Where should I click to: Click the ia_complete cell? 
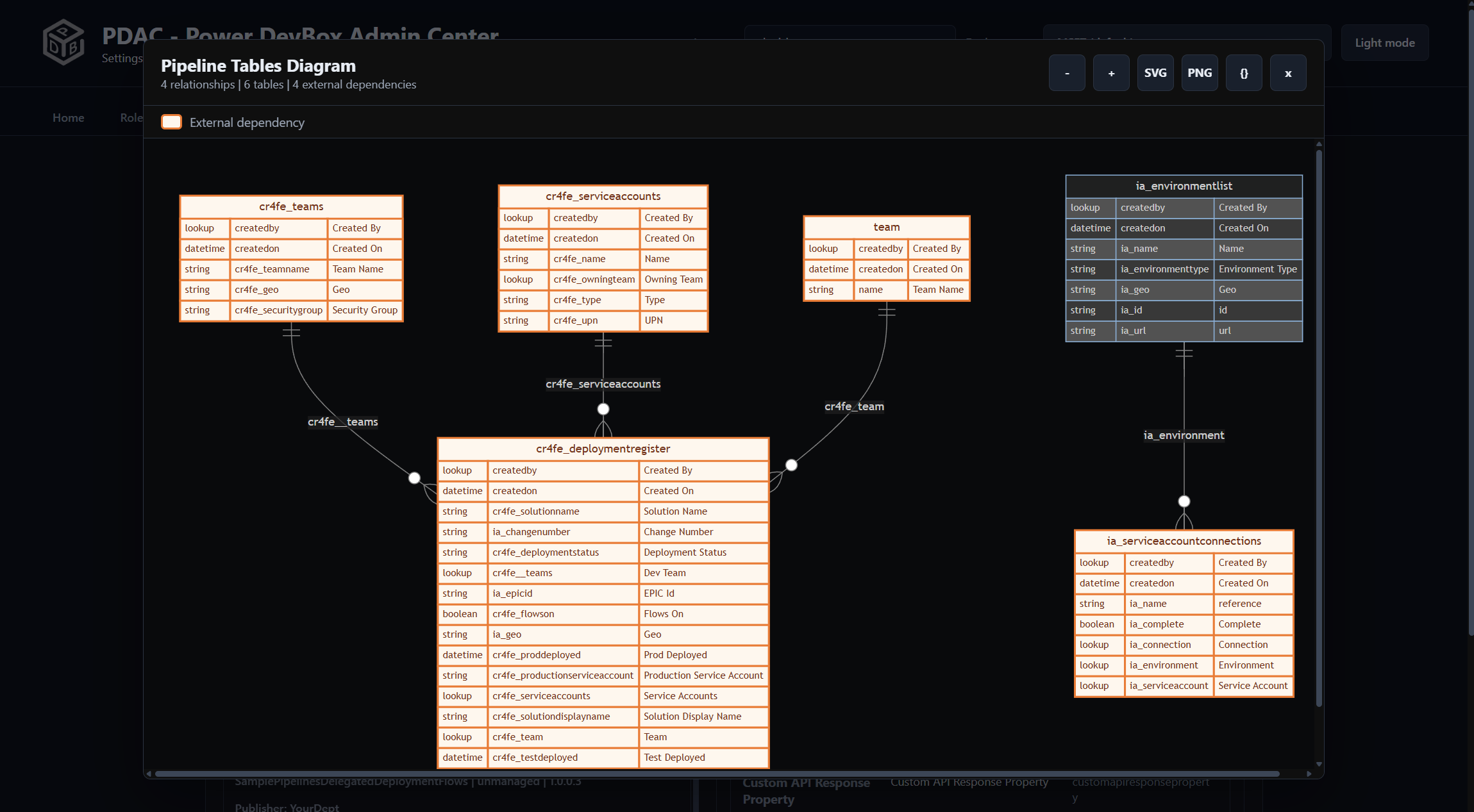[x=1169, y=624]
